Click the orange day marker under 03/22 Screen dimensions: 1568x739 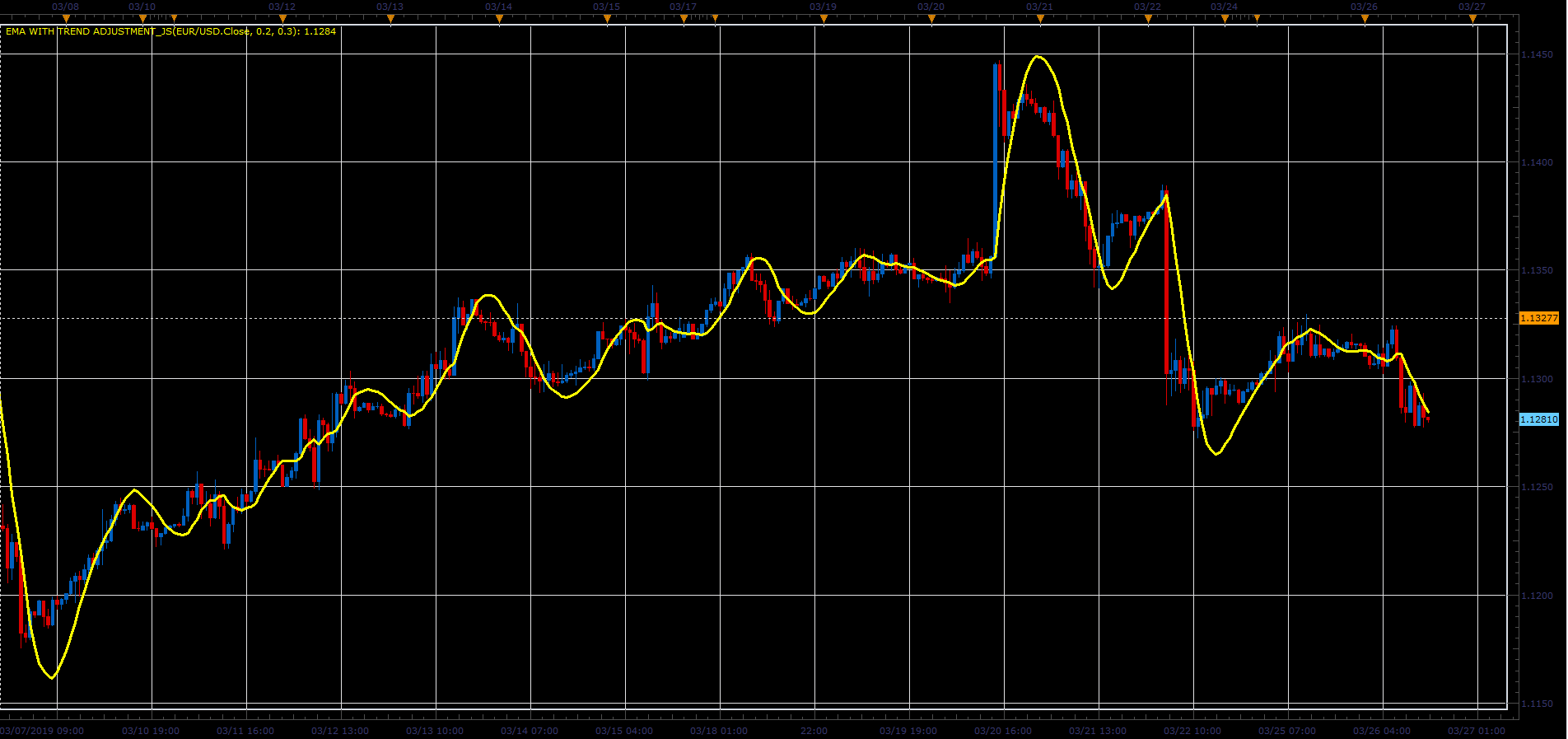pos(1148,18)
